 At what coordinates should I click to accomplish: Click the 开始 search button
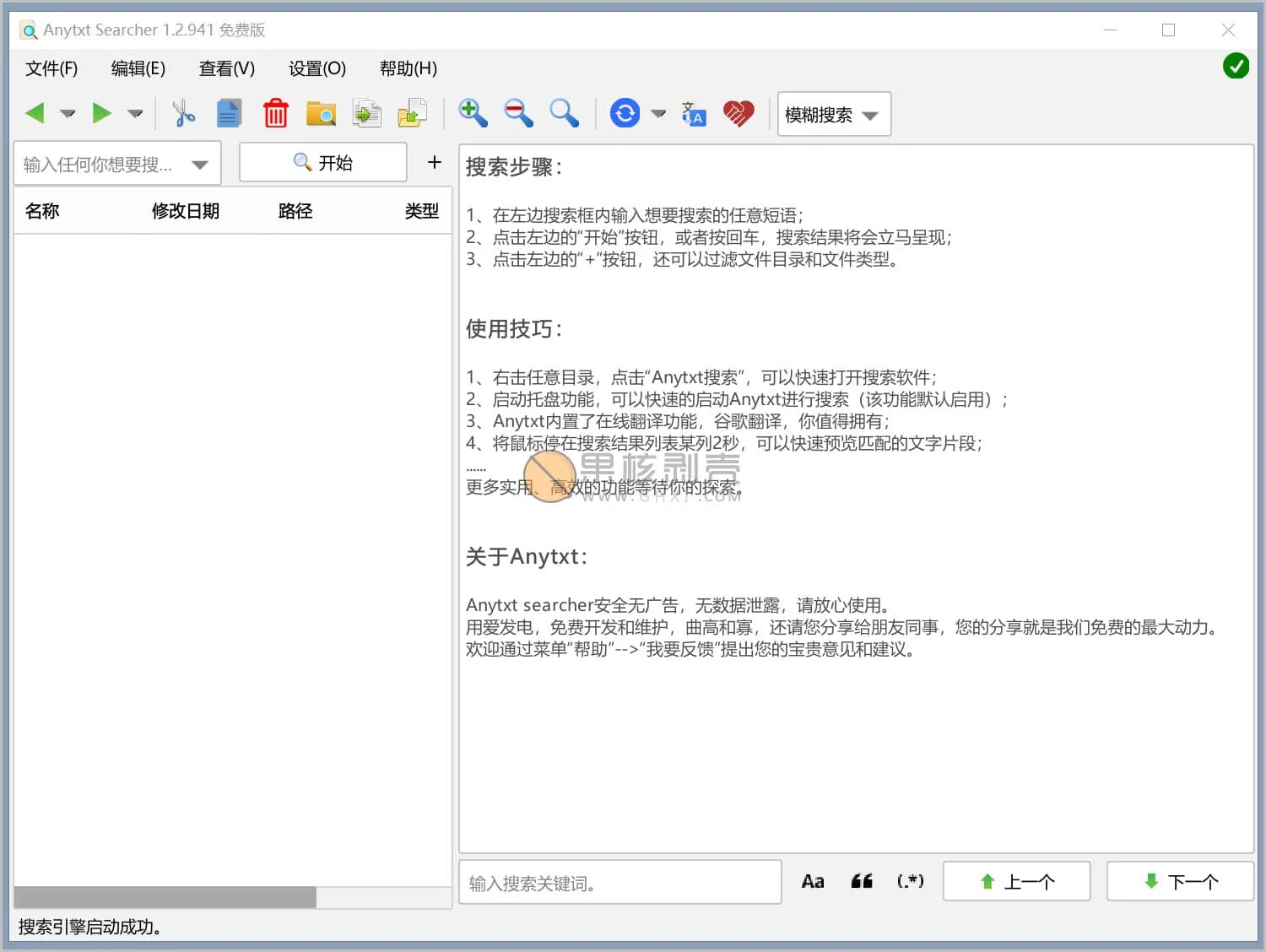coord(323,162)
